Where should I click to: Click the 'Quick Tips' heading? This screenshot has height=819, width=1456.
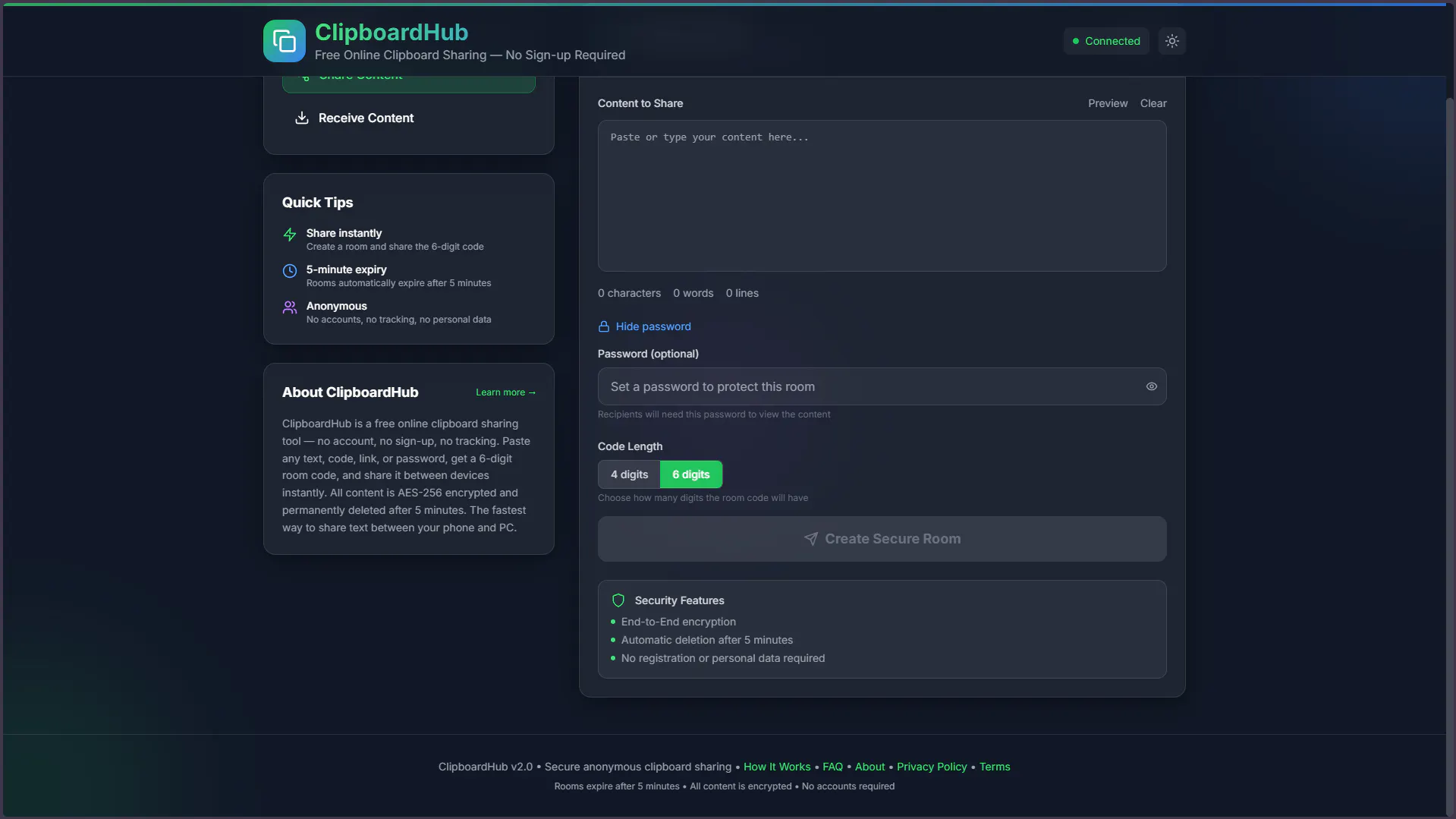317,203
